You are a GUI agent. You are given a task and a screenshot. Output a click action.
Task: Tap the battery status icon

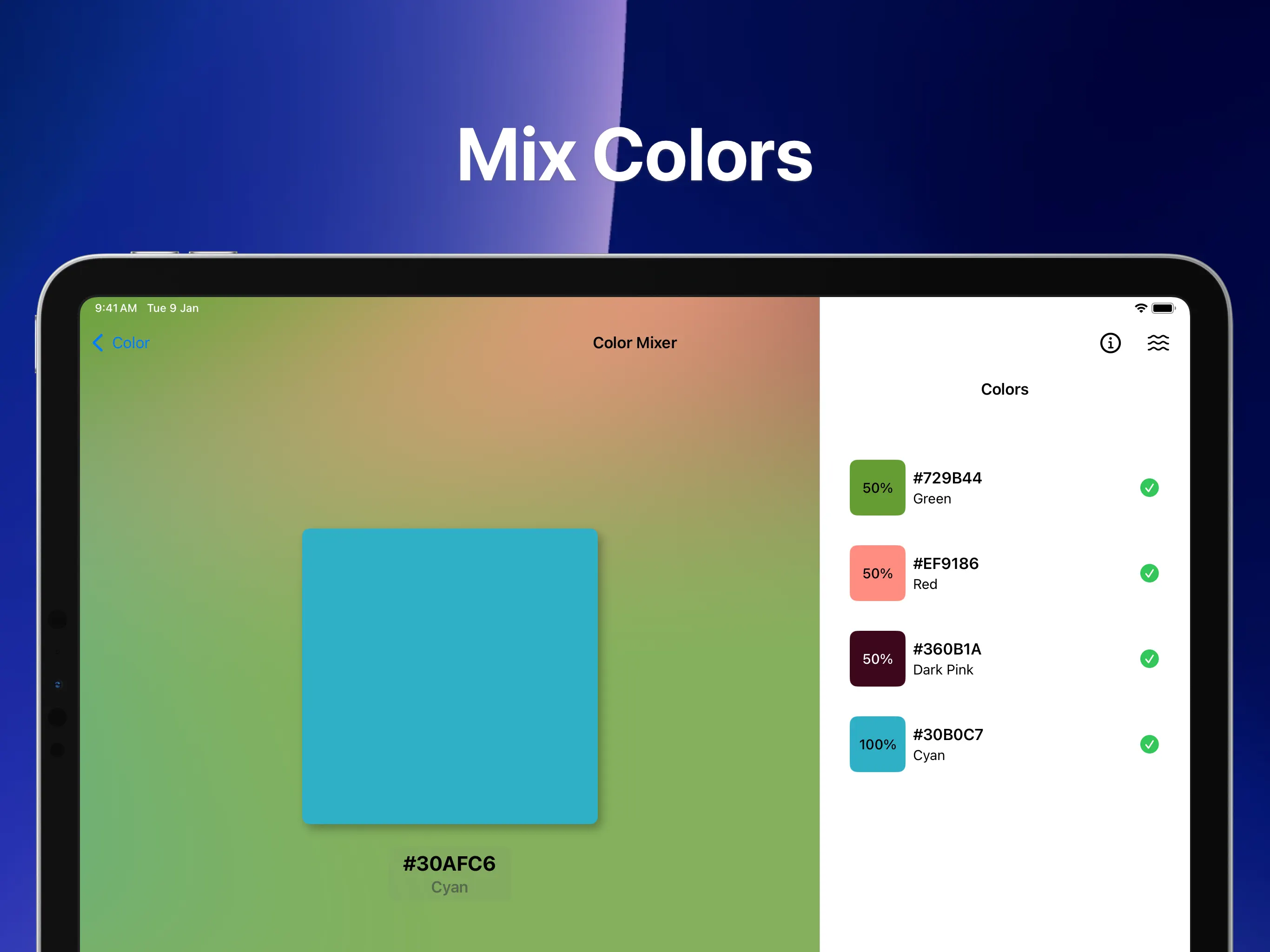pos(1163,308)
